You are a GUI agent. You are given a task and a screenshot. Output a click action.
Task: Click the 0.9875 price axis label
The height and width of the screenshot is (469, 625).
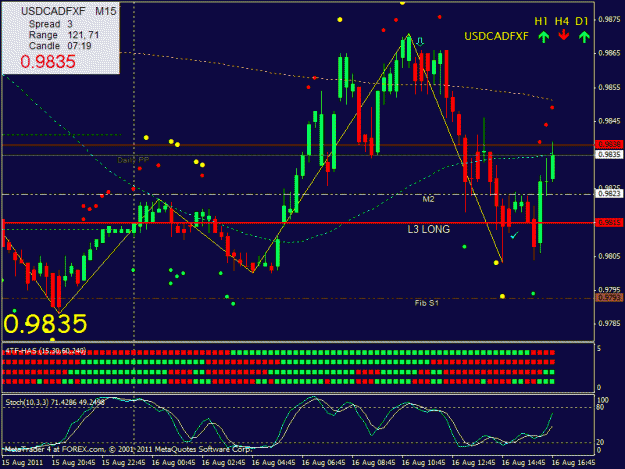tap(610, 20)
